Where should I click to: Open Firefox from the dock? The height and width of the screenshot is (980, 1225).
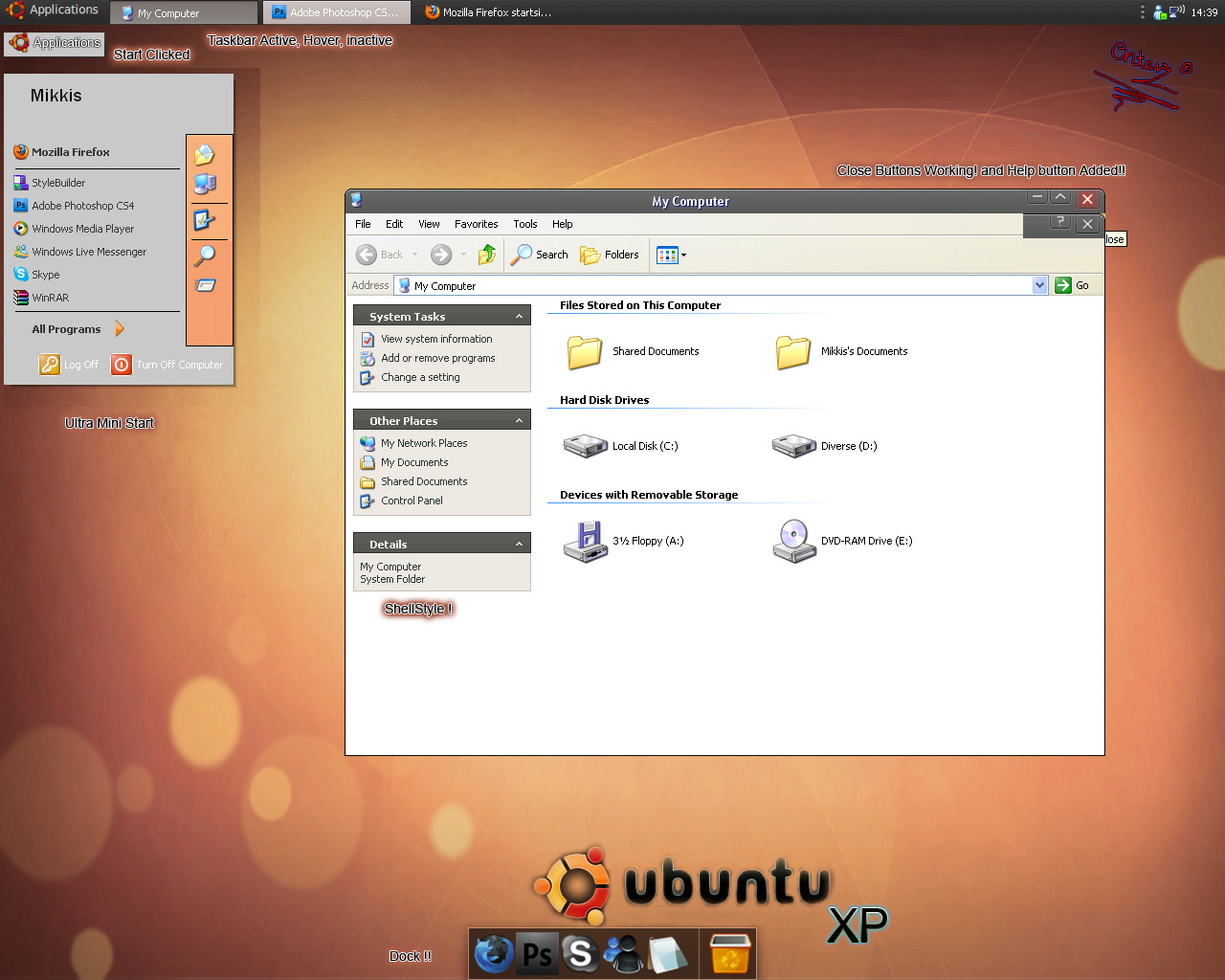[493, 953]
